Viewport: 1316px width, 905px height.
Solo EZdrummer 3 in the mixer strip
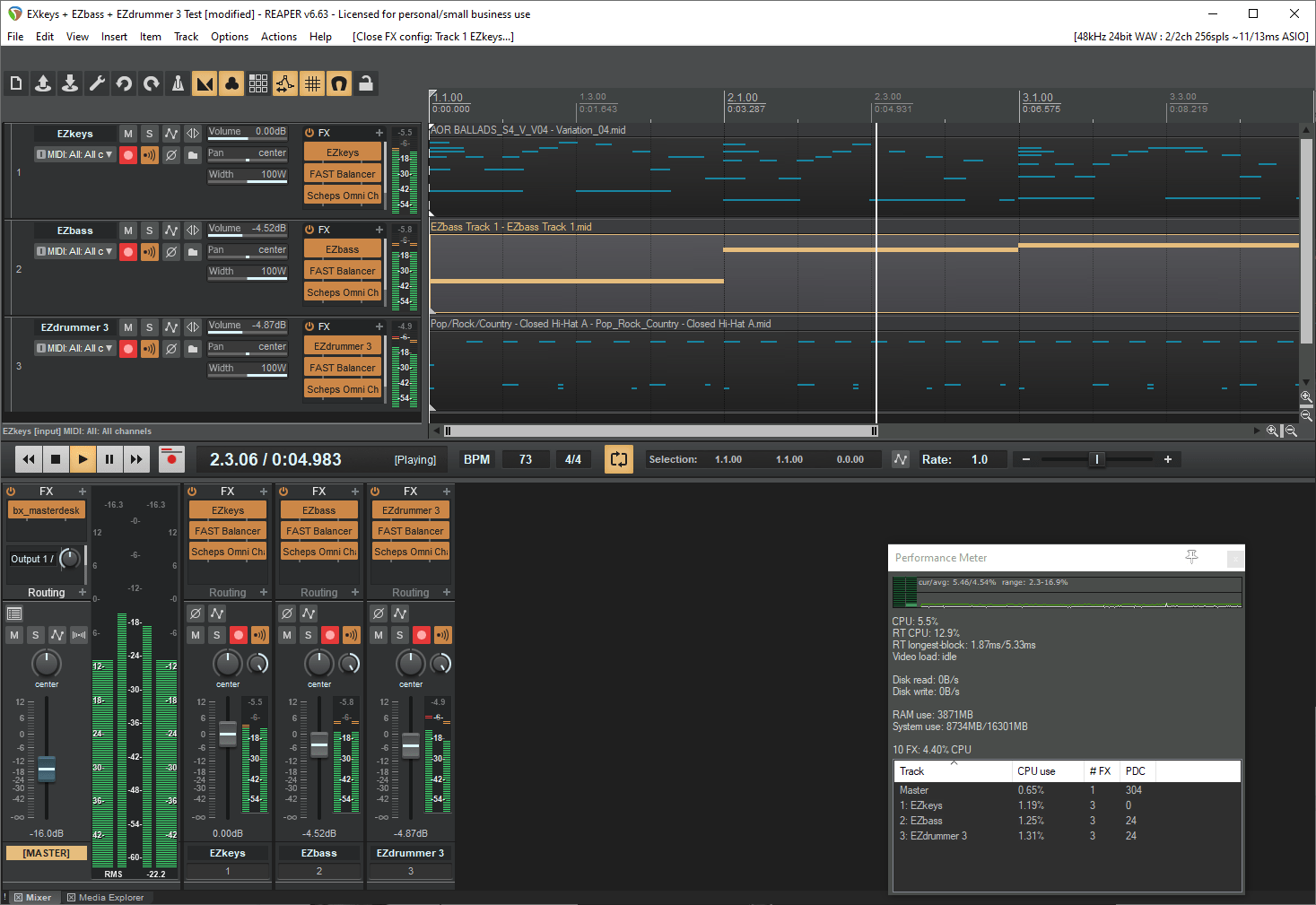(400, 635)
